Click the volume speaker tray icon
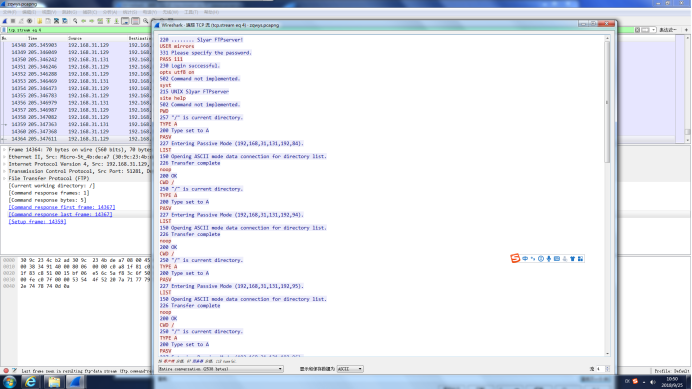The image size is (692, 389). [x=653, y=382]
